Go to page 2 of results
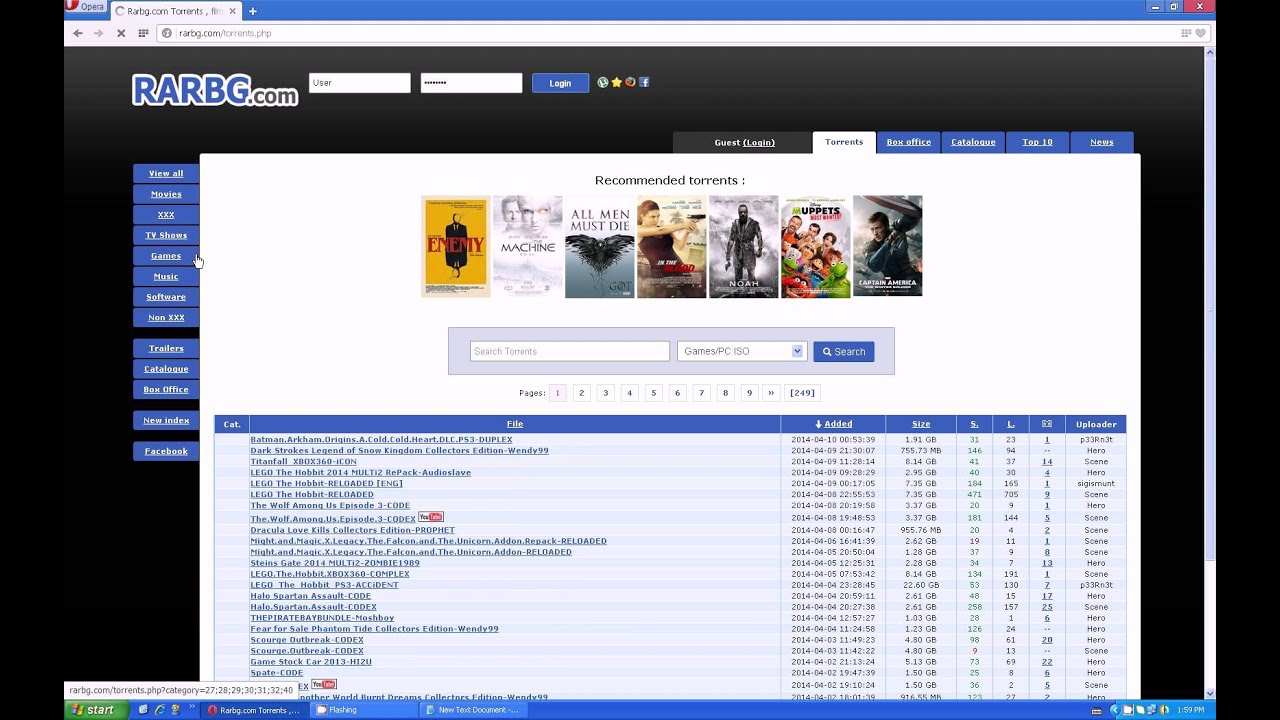This screenshot has width=1280, height=720. (x=581, y=393)
